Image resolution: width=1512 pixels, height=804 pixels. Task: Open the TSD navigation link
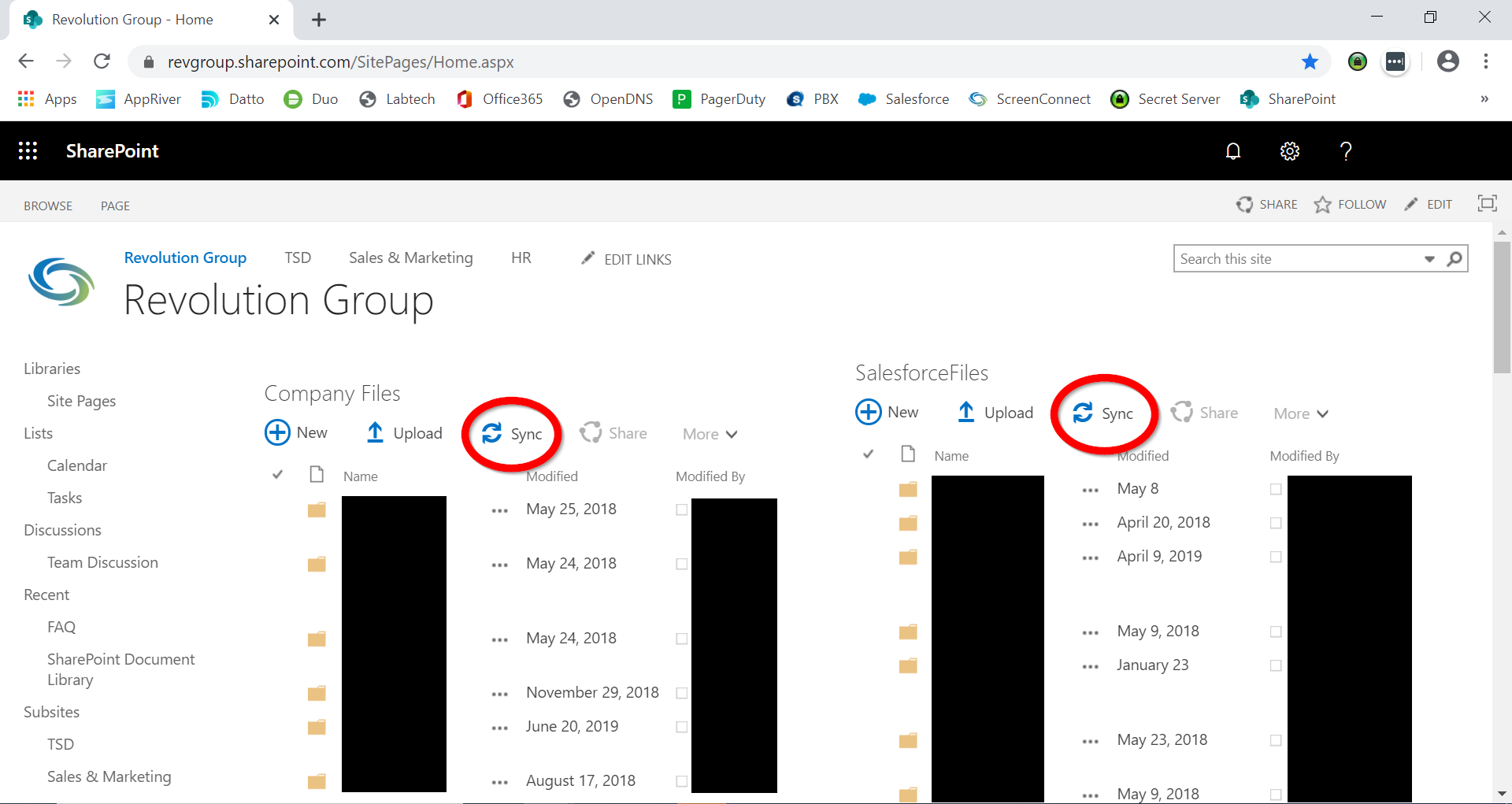pos(298,258)
